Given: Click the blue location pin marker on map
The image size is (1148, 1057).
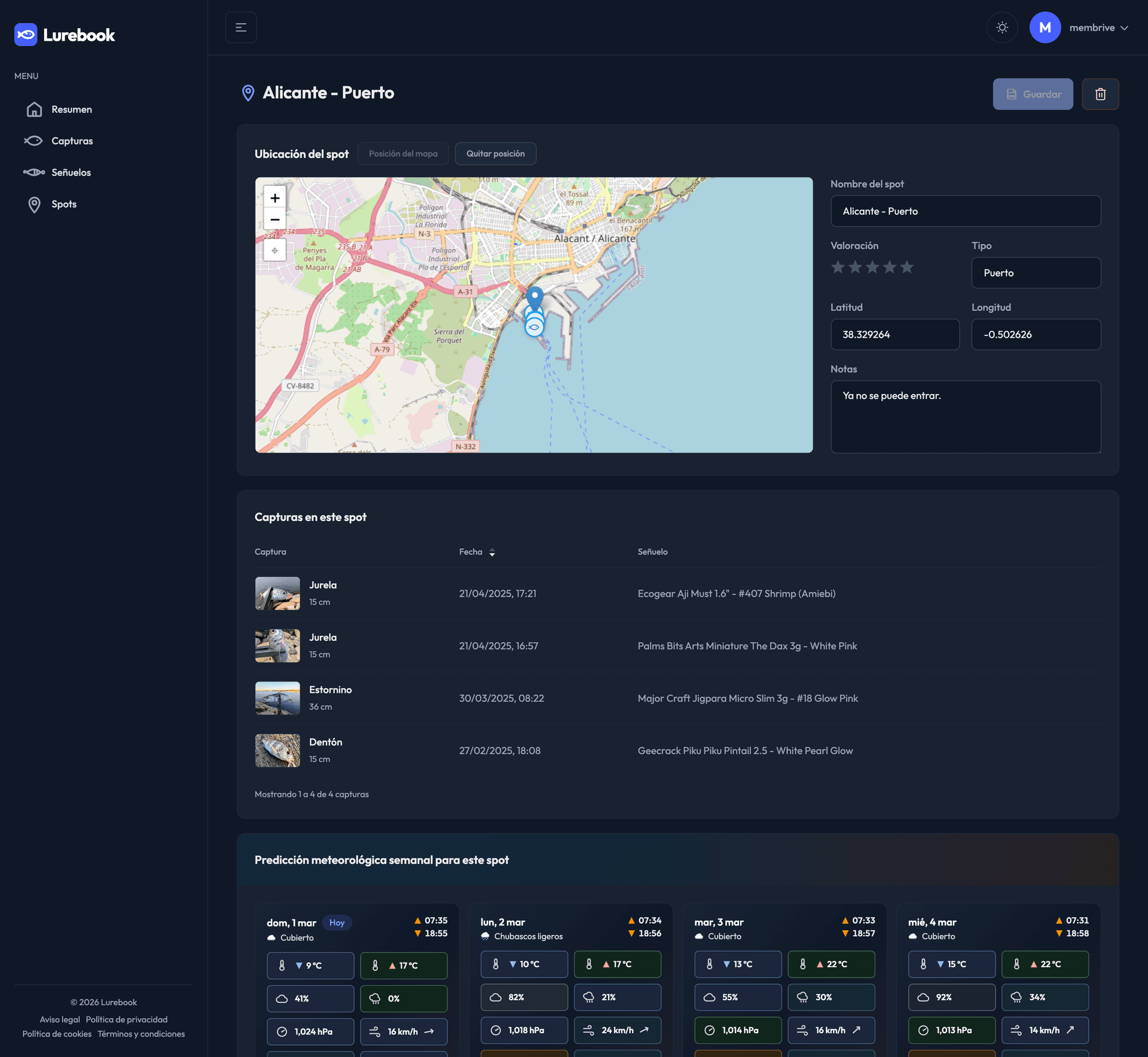Looking at the screenshot, I should 535,297.
